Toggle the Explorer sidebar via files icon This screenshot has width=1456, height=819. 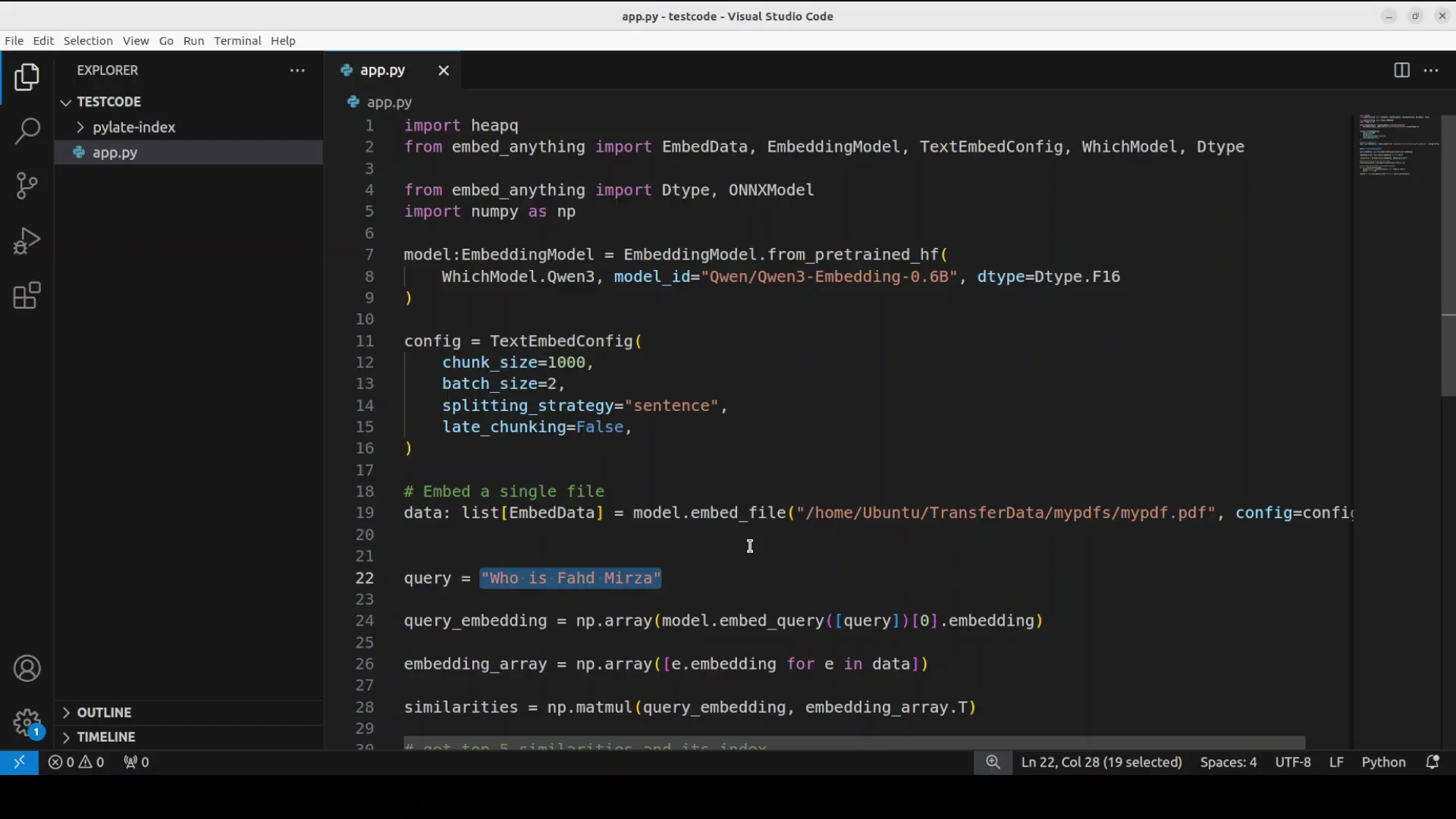(27, 77)
